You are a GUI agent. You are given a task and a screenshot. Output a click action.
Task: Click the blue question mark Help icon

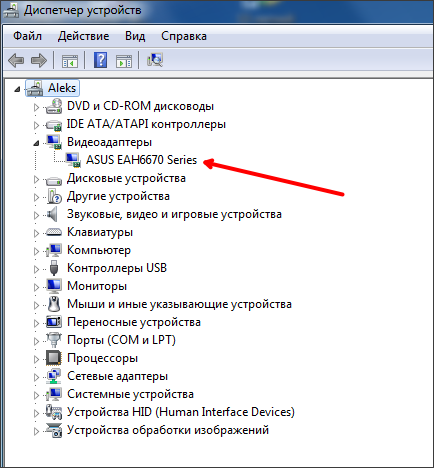[100, 60]
